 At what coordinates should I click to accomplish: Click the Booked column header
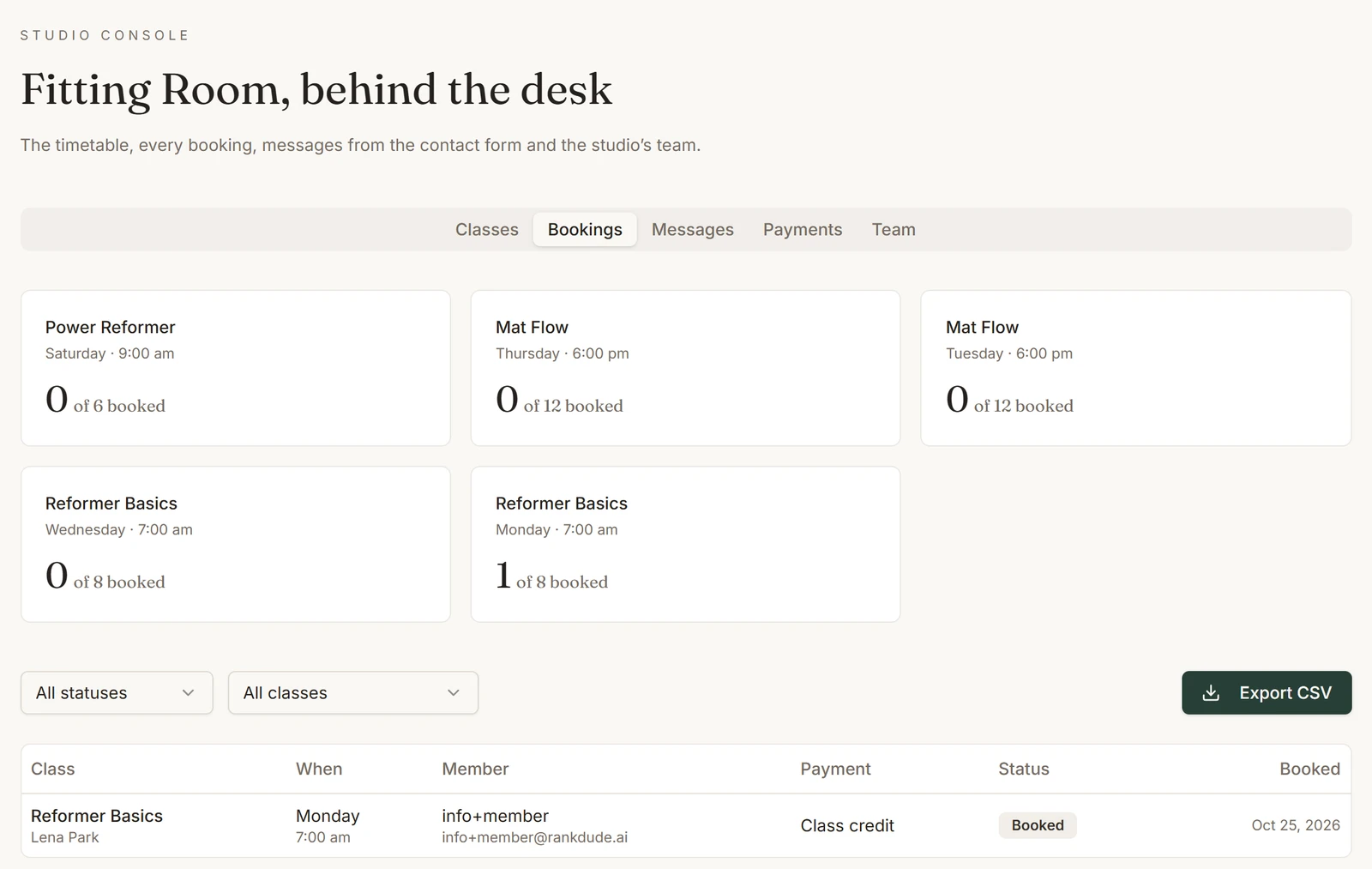1309,769
